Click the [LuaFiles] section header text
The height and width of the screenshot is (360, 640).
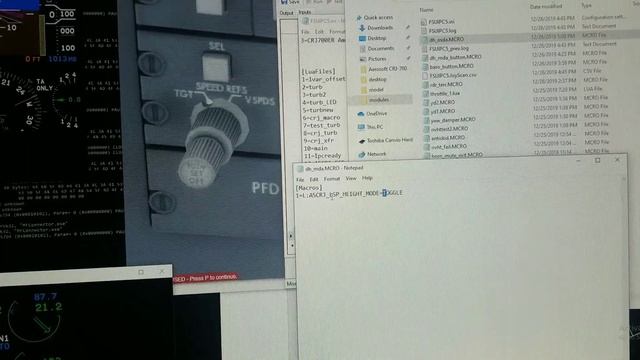point(318,71)
